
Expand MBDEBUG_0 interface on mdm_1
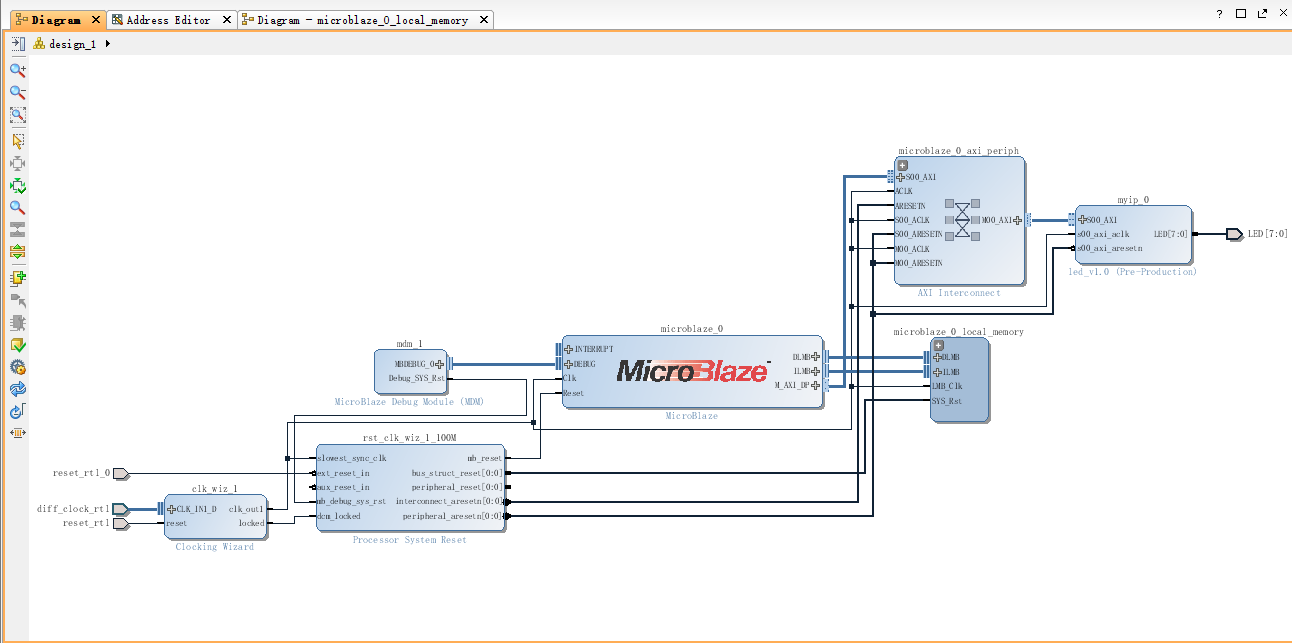click(440, 364)
